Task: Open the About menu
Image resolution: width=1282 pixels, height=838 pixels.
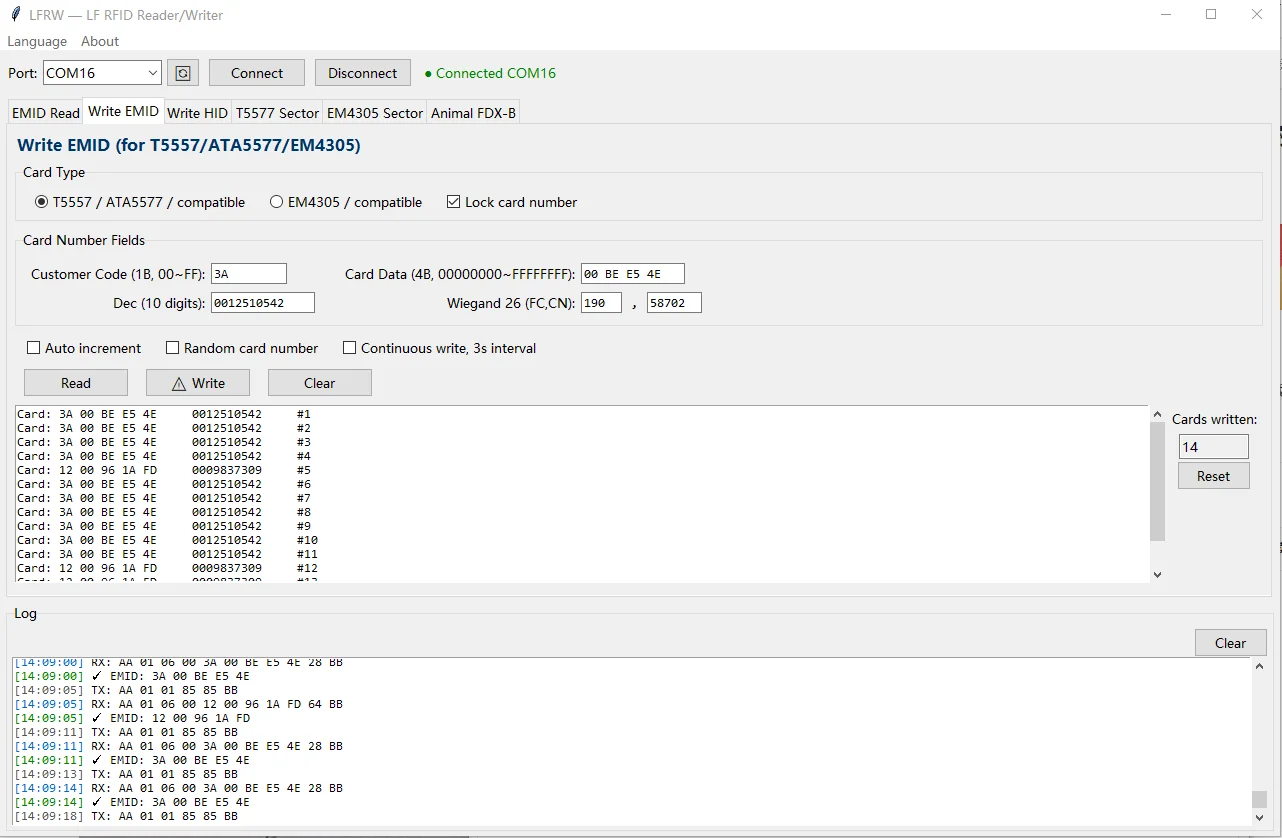Action: [100, 41]
